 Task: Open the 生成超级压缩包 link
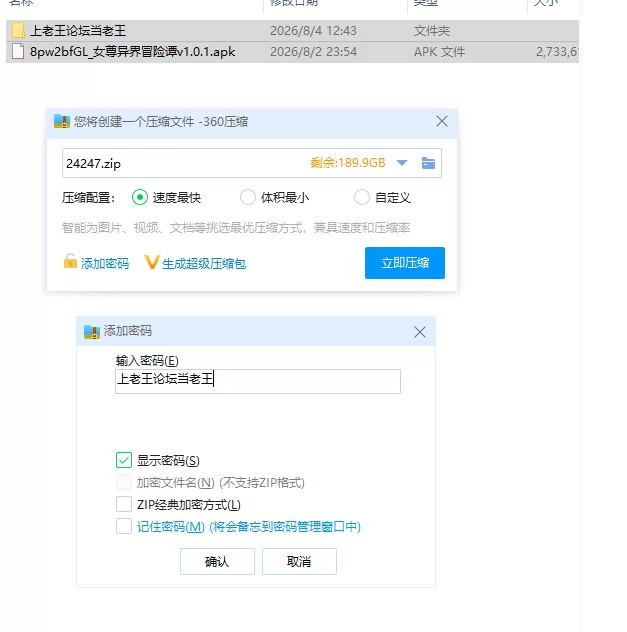(x=204, y=264)
